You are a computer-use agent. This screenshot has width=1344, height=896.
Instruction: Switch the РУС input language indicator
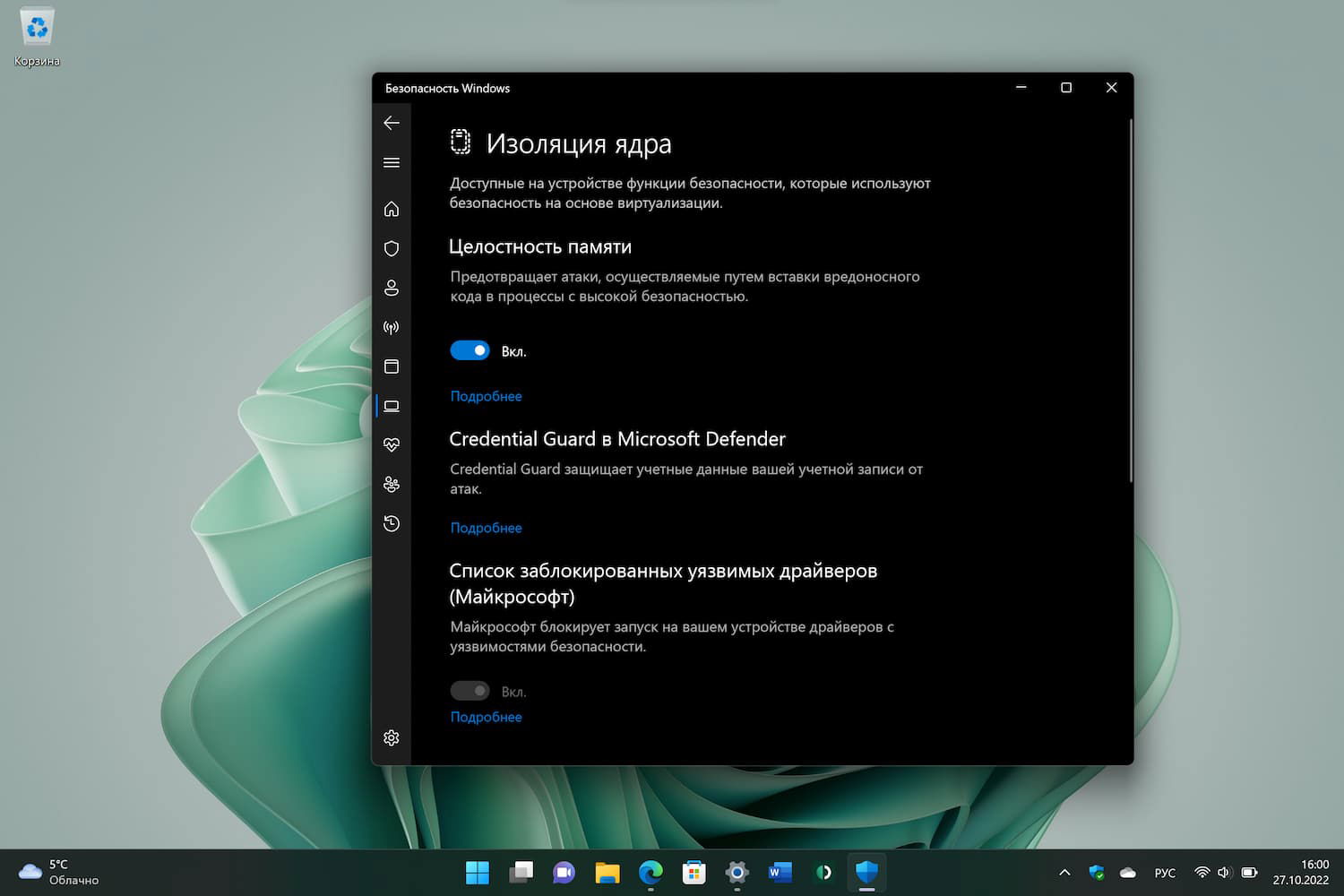(x=1165, y=873)
